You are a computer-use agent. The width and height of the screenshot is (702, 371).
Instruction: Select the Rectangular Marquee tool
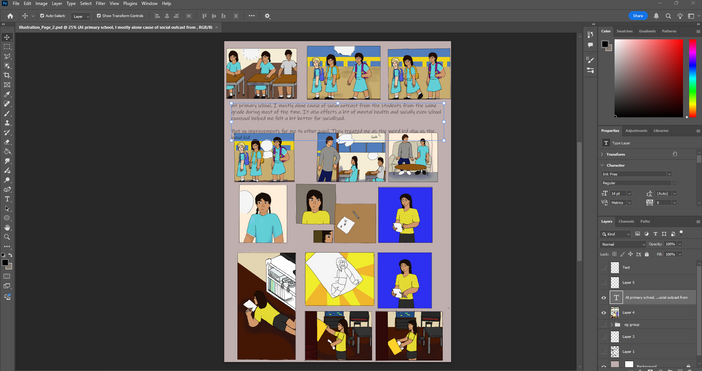(7, 47)
